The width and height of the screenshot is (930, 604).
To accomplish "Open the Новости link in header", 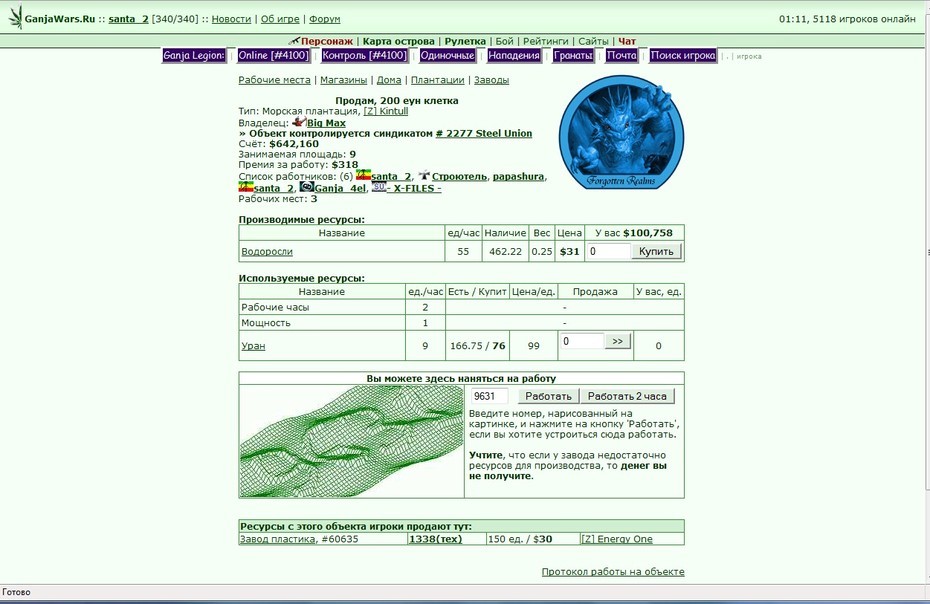I will (x=231, y=19).
